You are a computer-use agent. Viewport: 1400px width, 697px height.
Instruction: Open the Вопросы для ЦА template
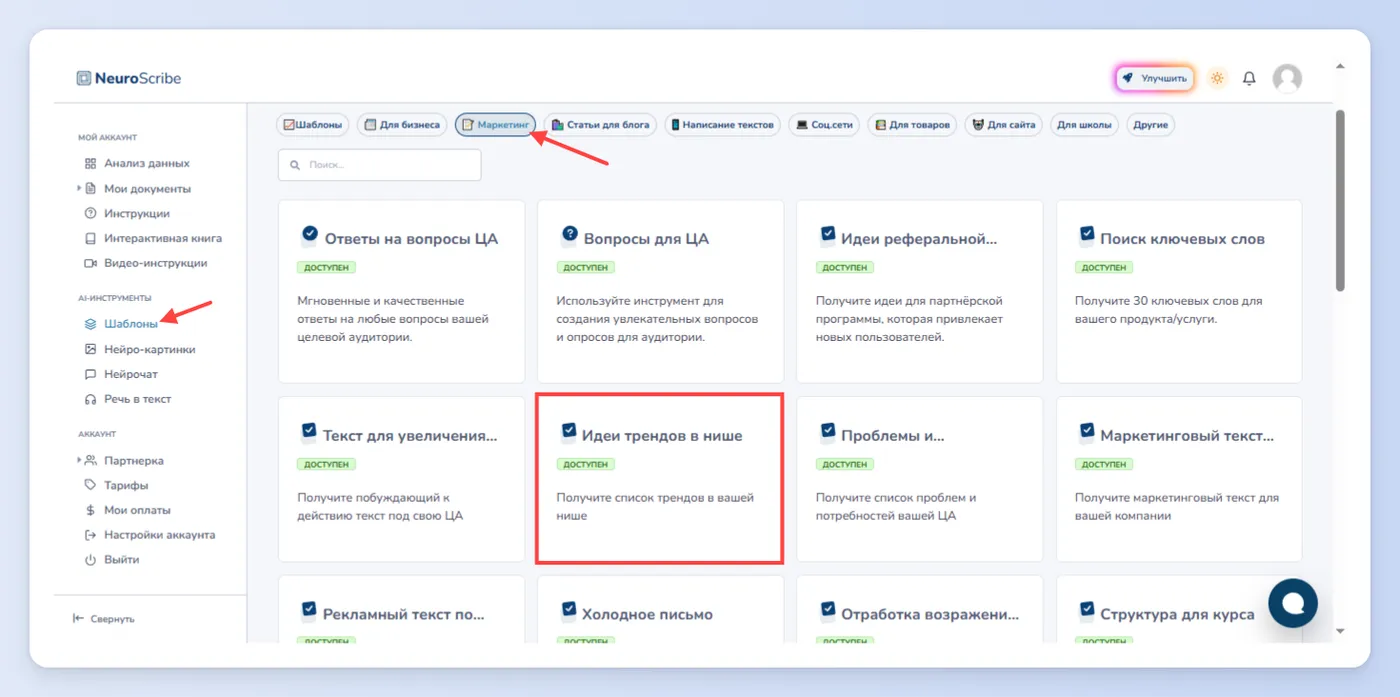pos(660,291)
